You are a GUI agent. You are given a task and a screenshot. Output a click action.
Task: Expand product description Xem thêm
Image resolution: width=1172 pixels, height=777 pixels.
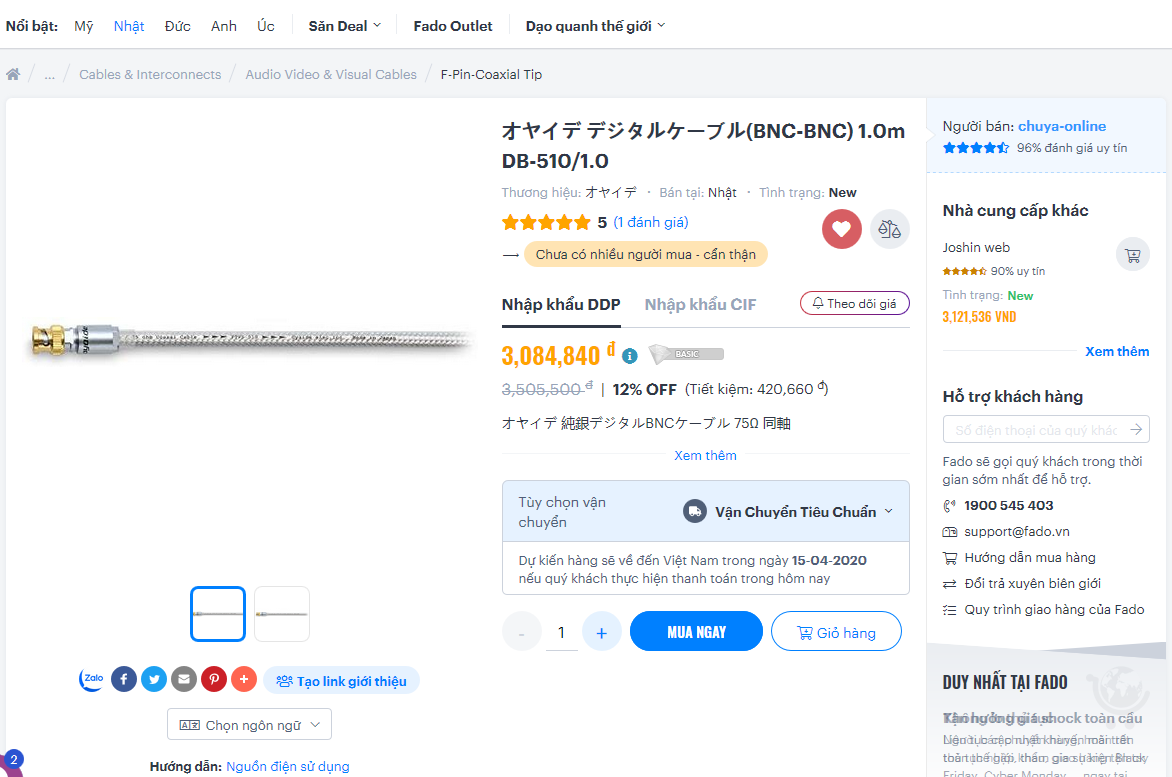(705, 456)
